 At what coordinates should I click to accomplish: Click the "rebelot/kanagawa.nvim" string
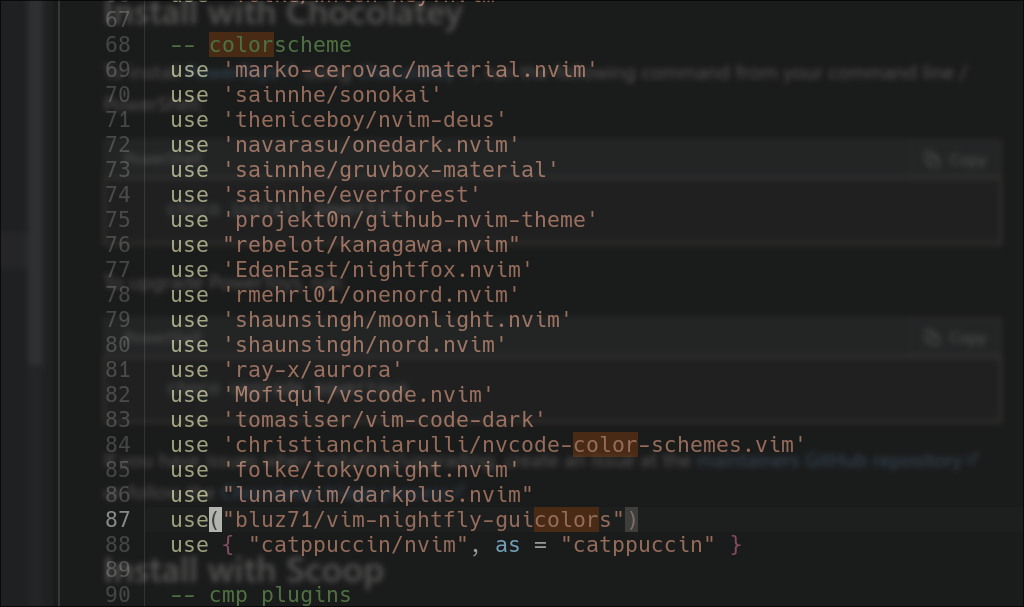tap(371, 244)
